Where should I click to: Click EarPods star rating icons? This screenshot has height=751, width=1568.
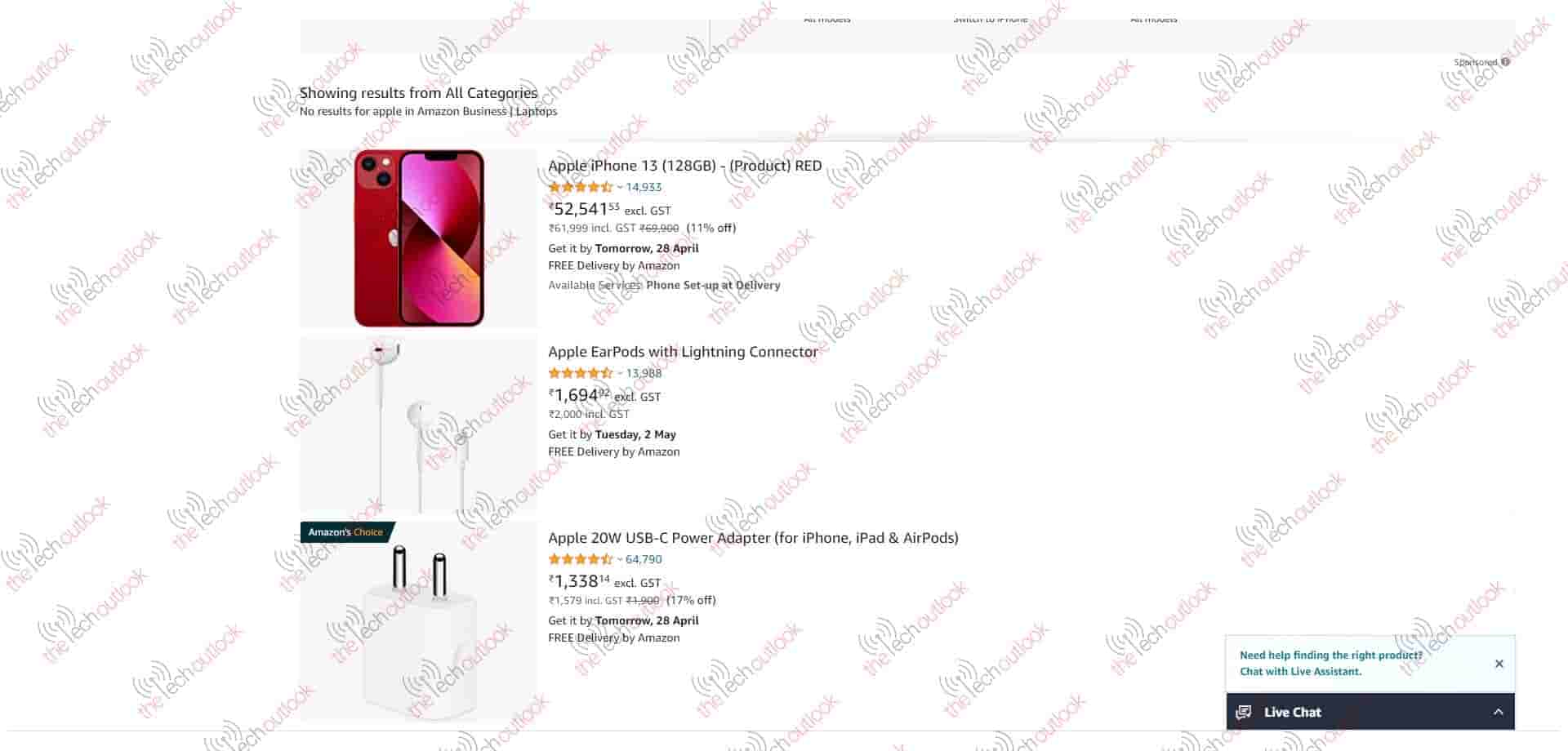tap(581, 373)
